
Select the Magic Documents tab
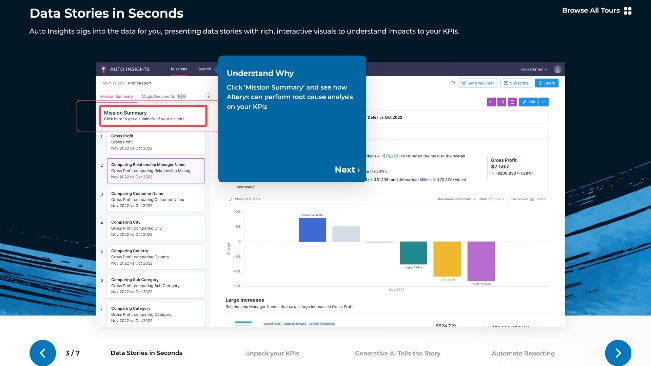(164, 96)
